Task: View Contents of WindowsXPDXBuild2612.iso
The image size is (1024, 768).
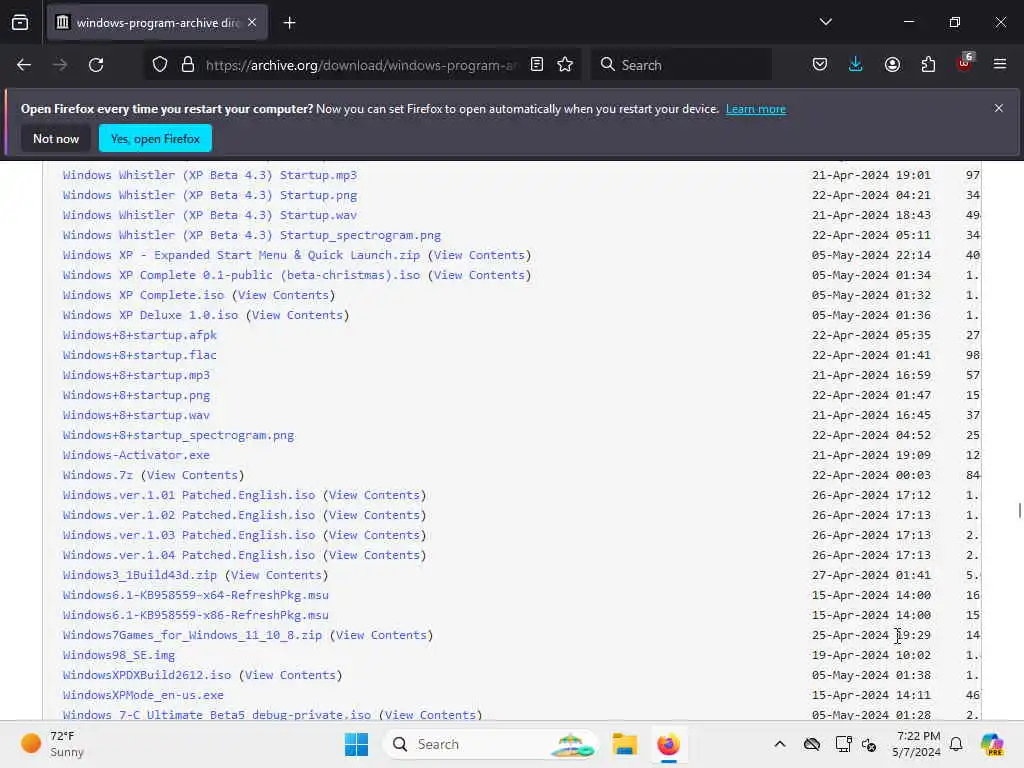Action: (290, 675)
